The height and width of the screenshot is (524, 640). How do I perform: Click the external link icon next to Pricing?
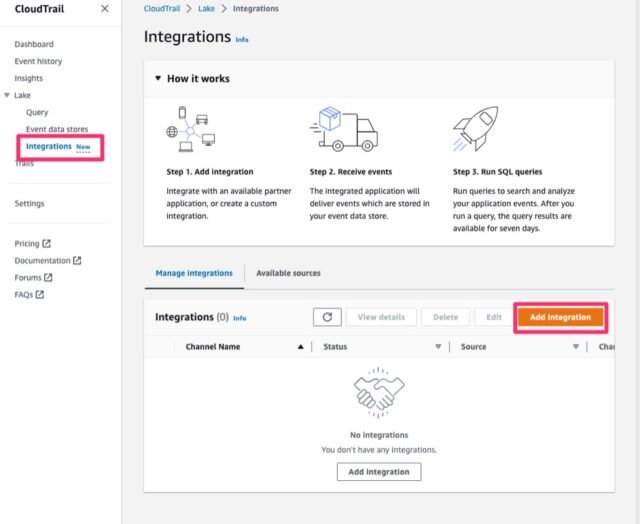click(47, 243)
